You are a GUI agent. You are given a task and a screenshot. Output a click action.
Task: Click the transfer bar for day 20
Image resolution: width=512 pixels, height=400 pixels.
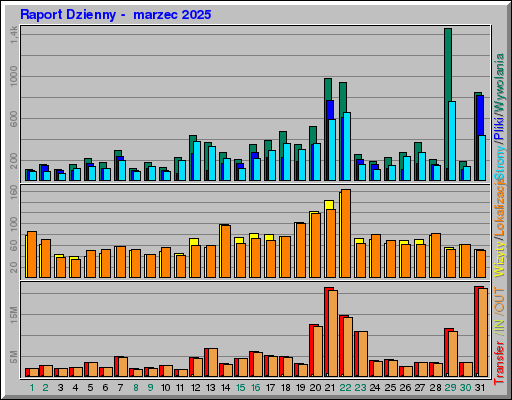[317, 351]
